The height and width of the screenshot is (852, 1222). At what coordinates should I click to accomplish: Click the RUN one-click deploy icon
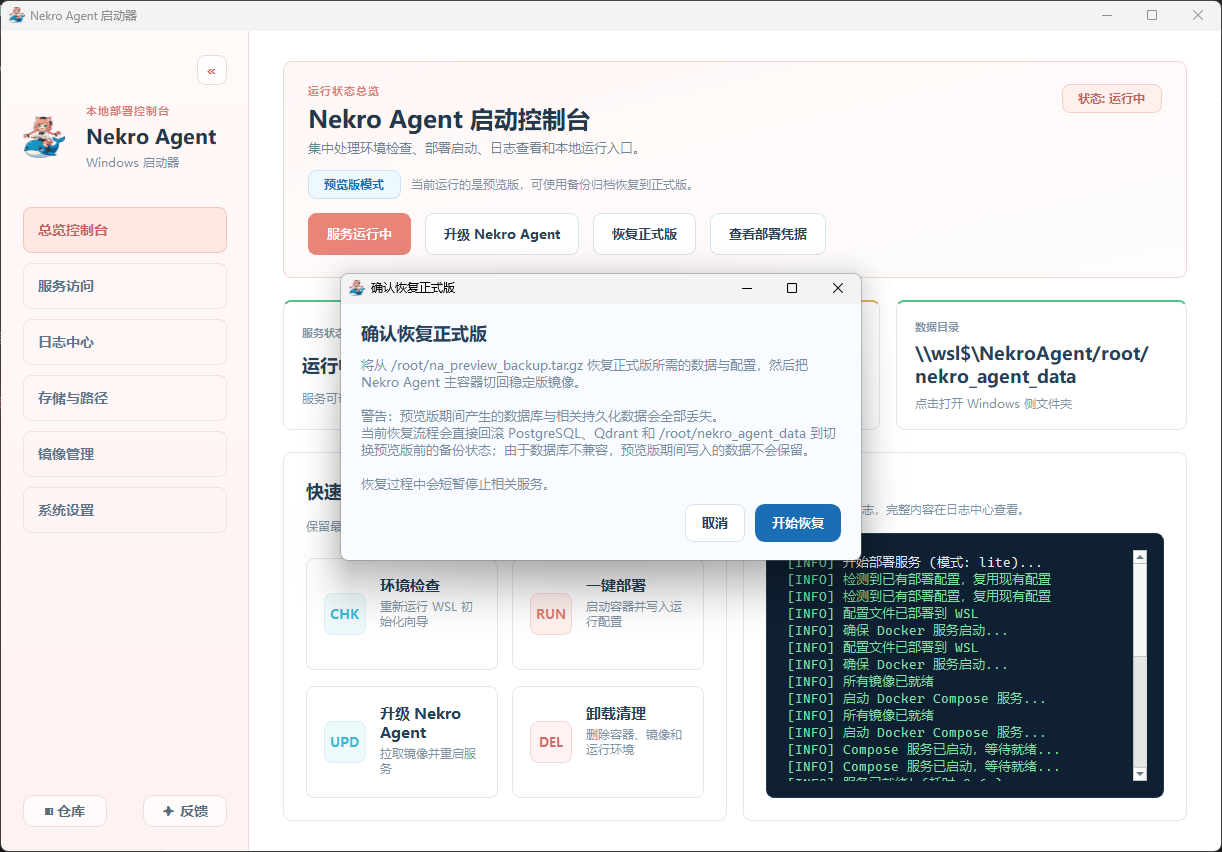551,614
